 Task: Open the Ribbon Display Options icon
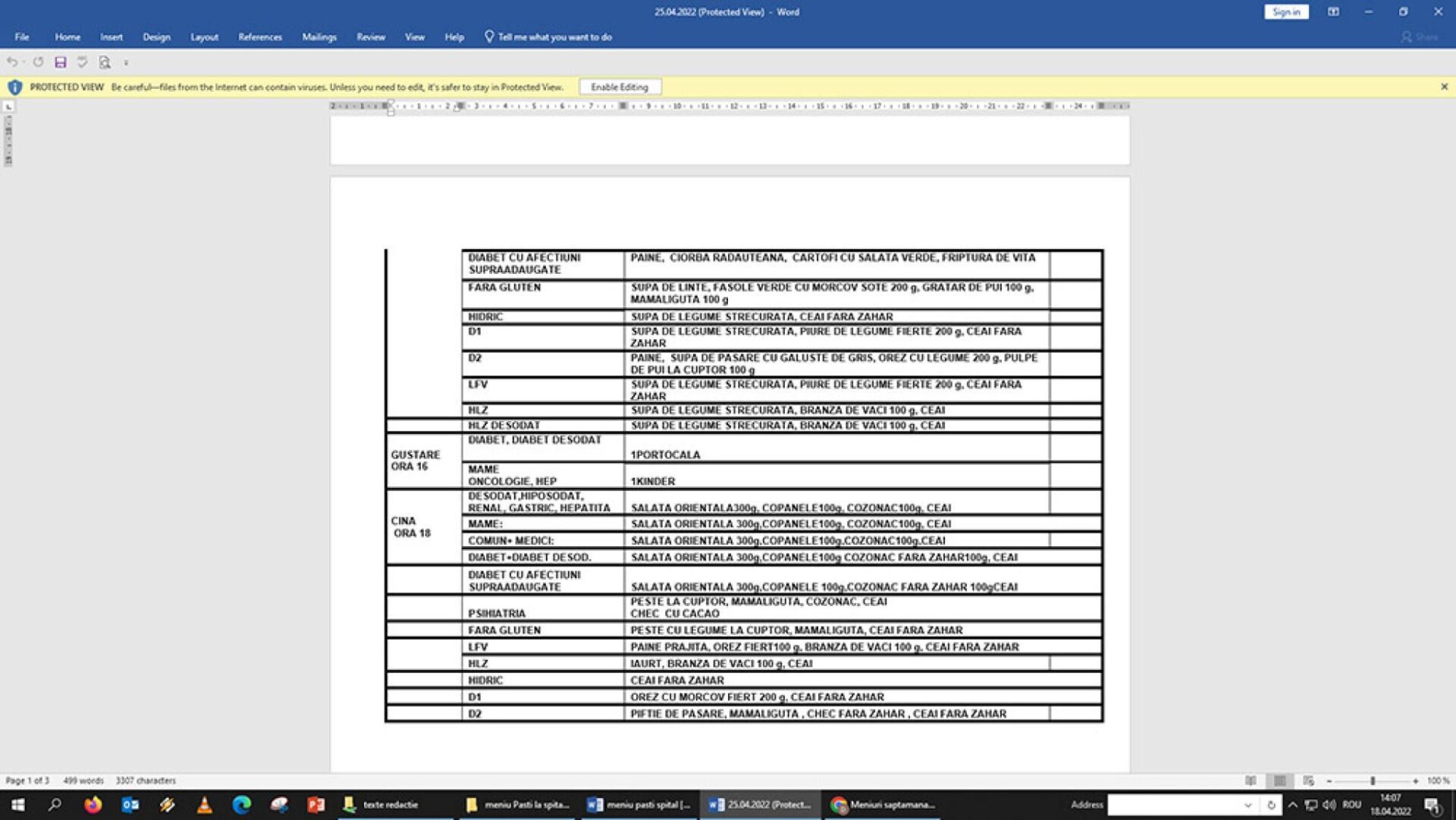tap(1333, 12)
